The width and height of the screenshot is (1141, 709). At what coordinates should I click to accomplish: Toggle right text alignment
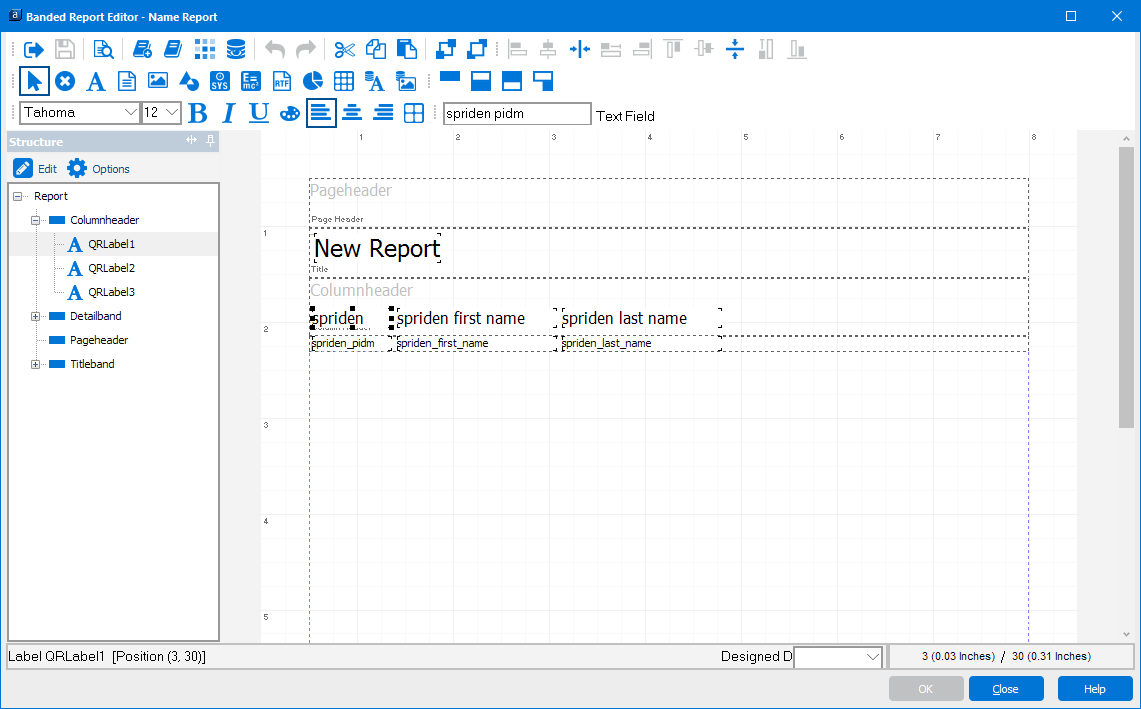[x=383, y=113]
